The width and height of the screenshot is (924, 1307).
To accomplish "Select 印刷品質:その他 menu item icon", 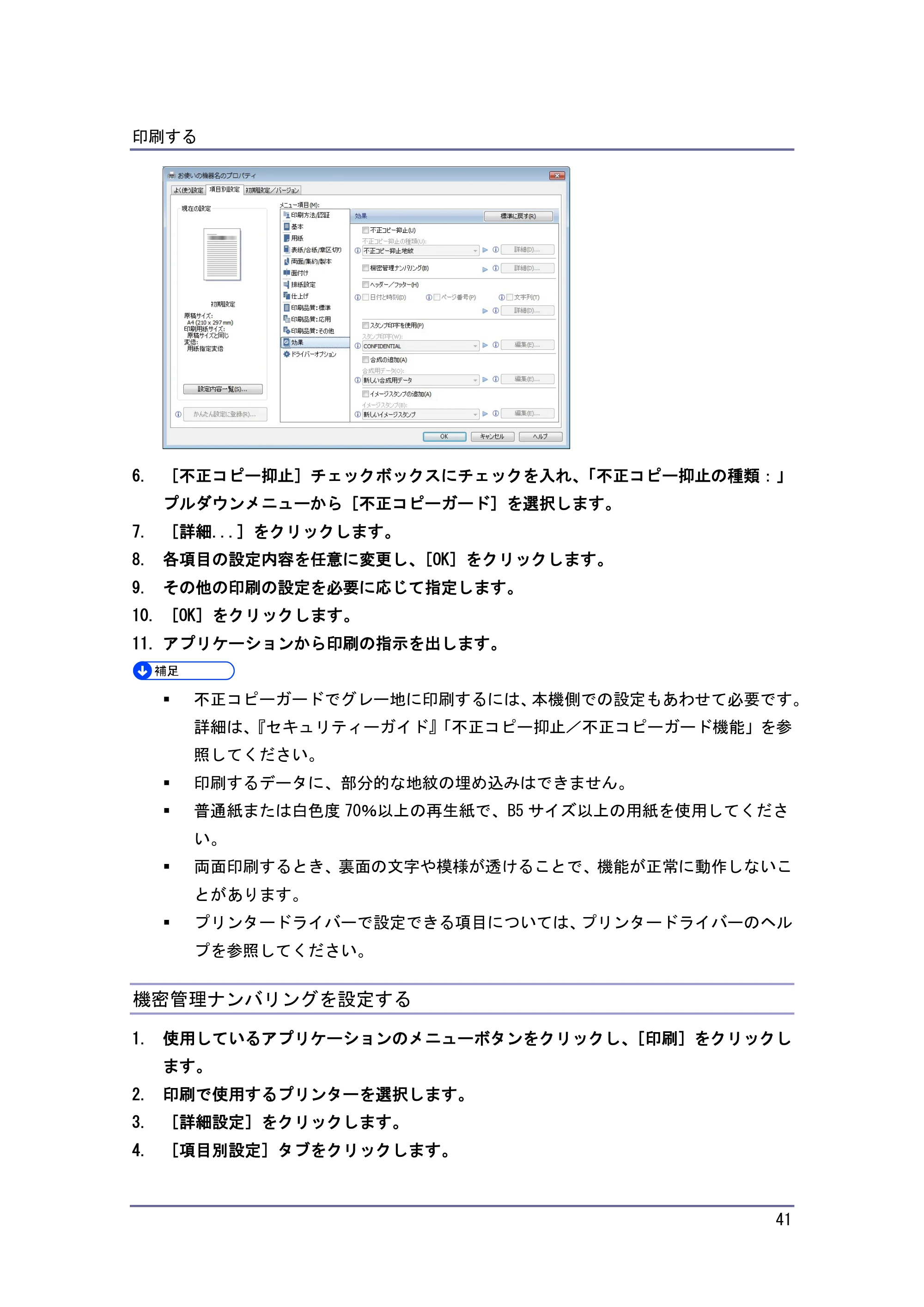I will (286, 330).
